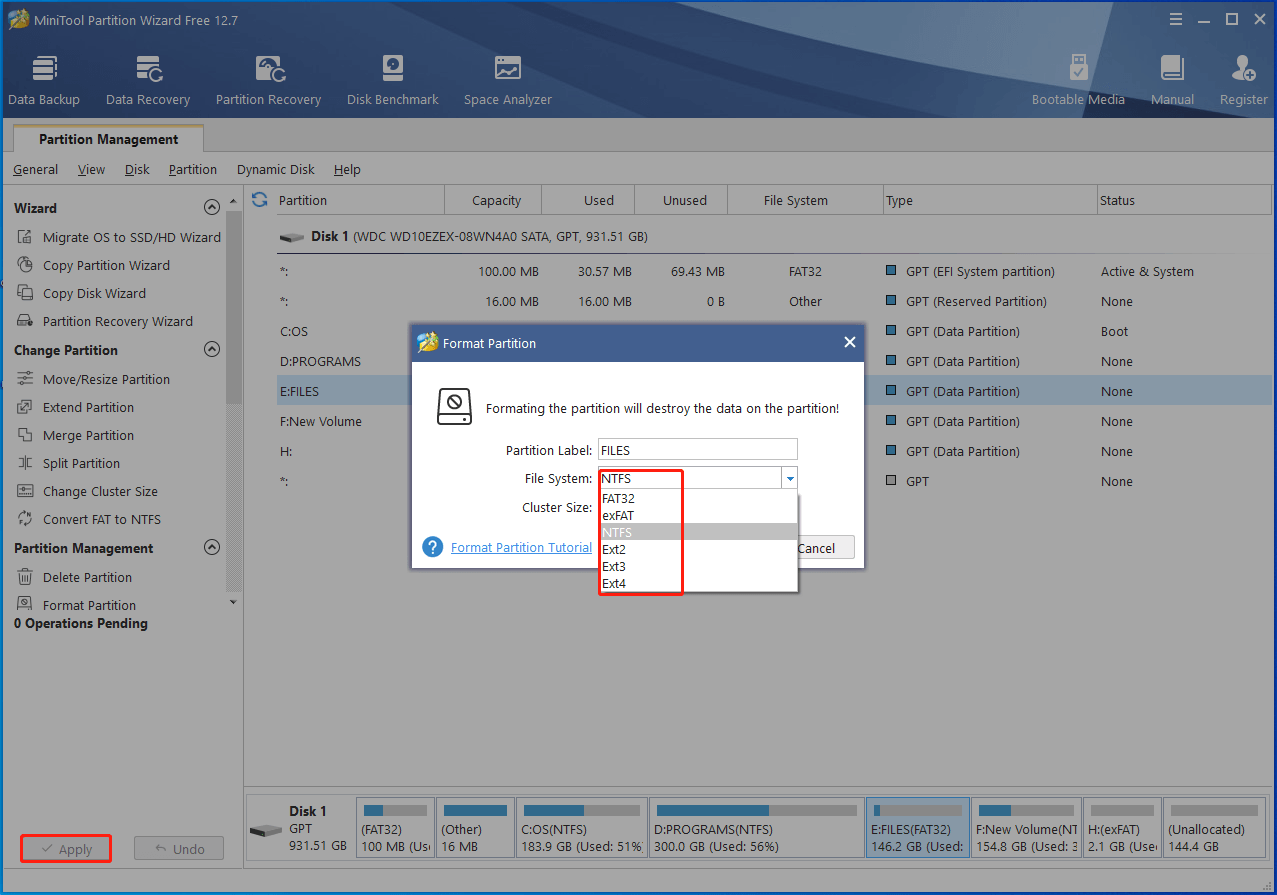The image size is (1277, 895).
Task: Open the Dynamic Disk menu
Action: pos(276,169)
